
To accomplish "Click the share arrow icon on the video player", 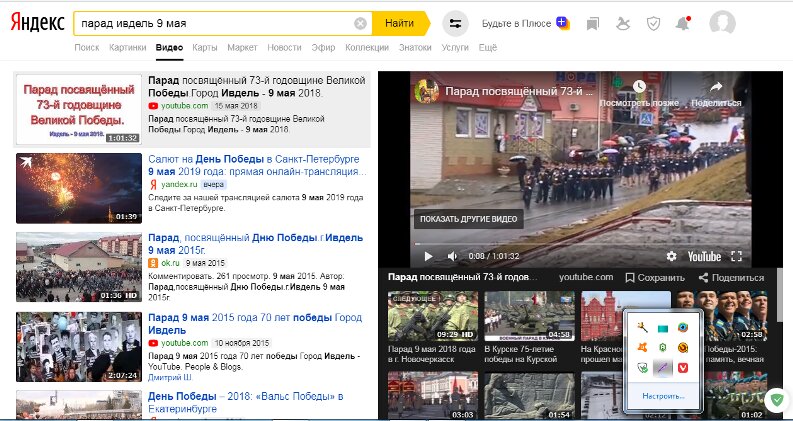I will click(716, 87).
